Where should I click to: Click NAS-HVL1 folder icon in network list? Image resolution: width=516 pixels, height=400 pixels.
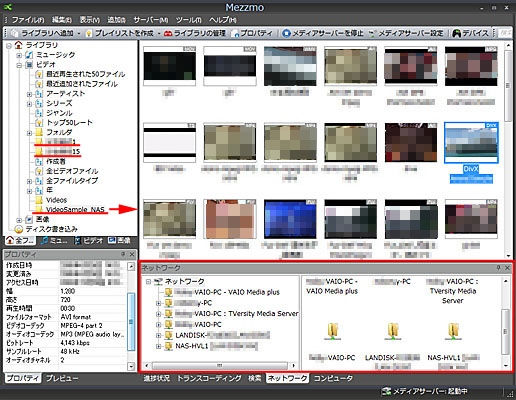(453, 331)
